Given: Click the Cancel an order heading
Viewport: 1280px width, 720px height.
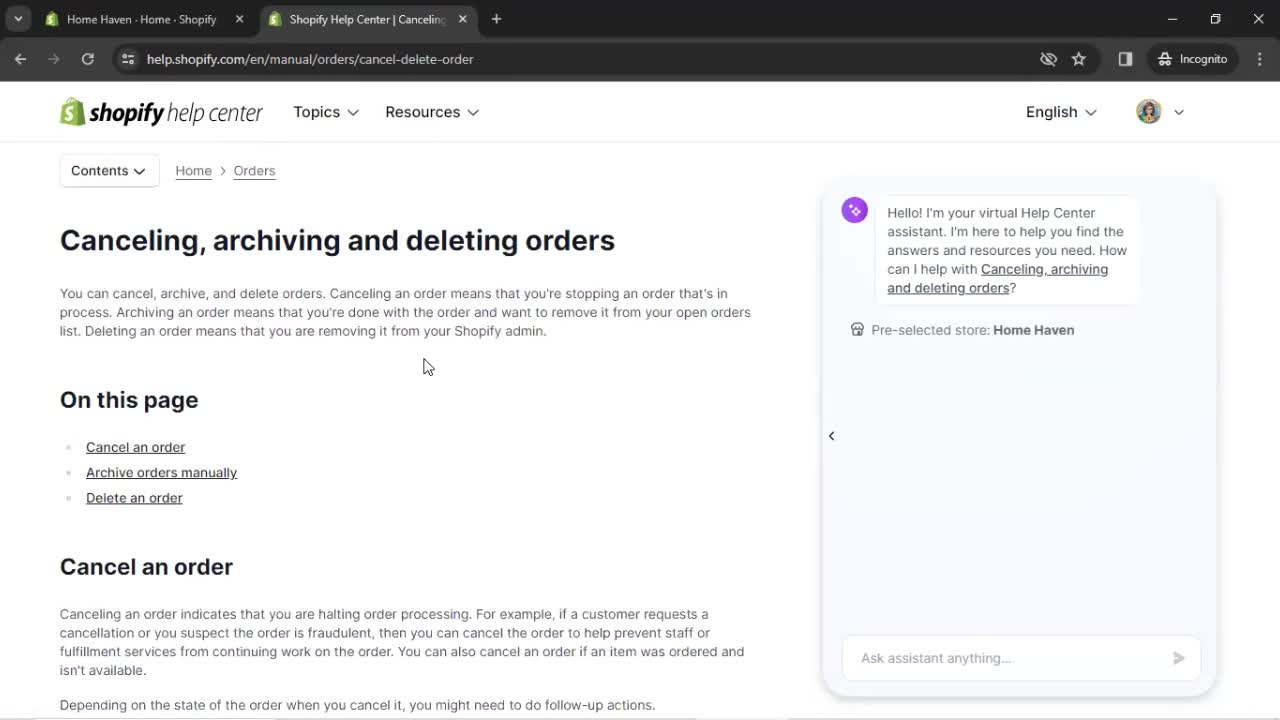Looking at the screenshot, I should pos(146,567).
